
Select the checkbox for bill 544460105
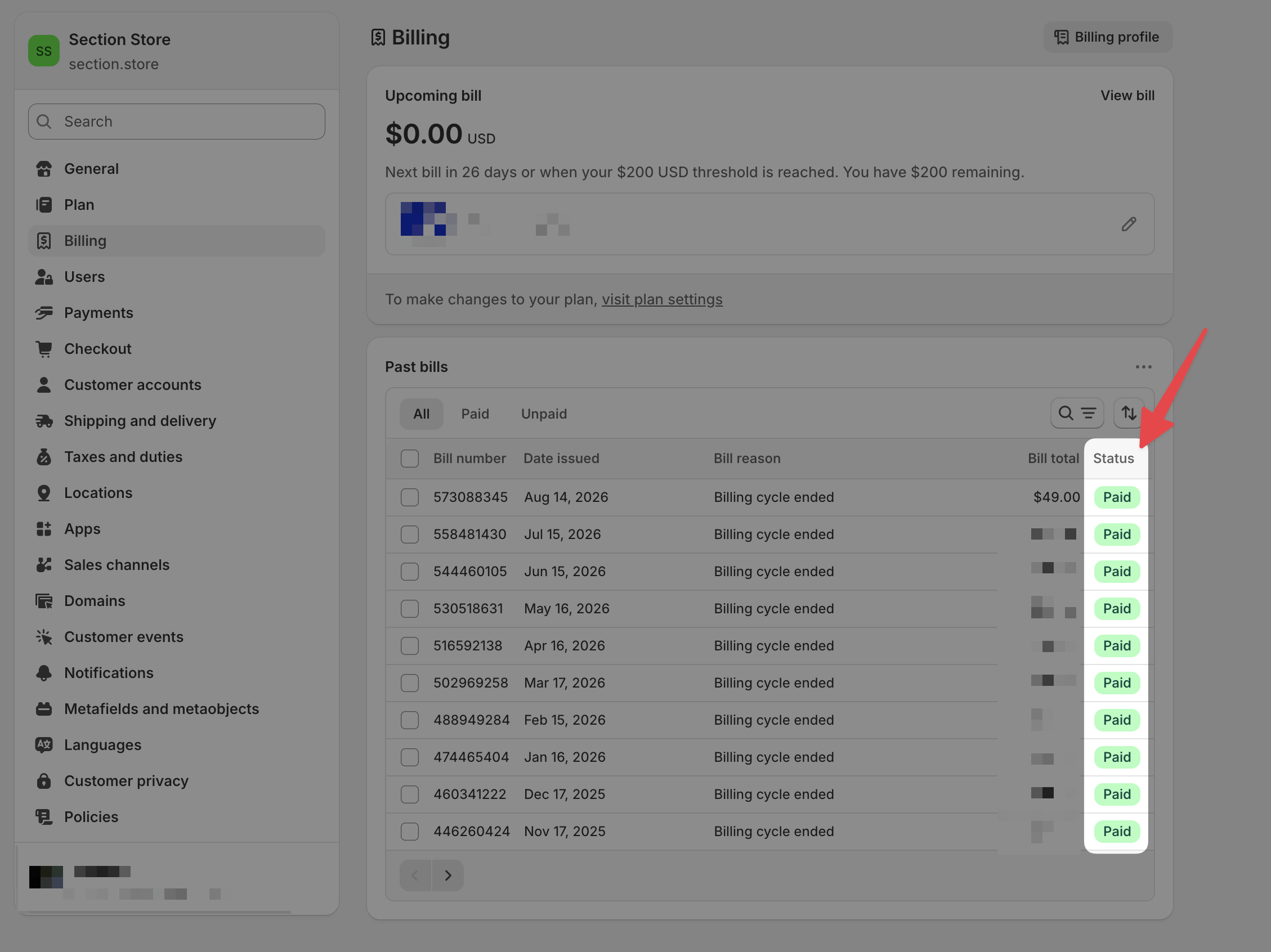pyautogui.click(x=410, y=572)
